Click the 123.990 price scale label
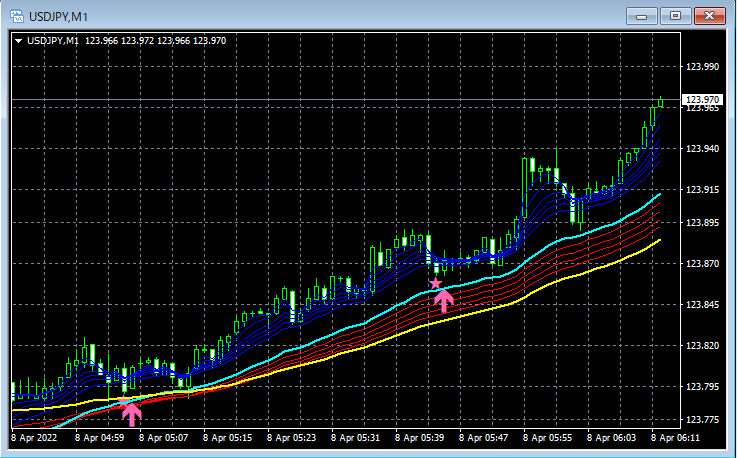Screen dimensions: 738x458 pos(702,66)
